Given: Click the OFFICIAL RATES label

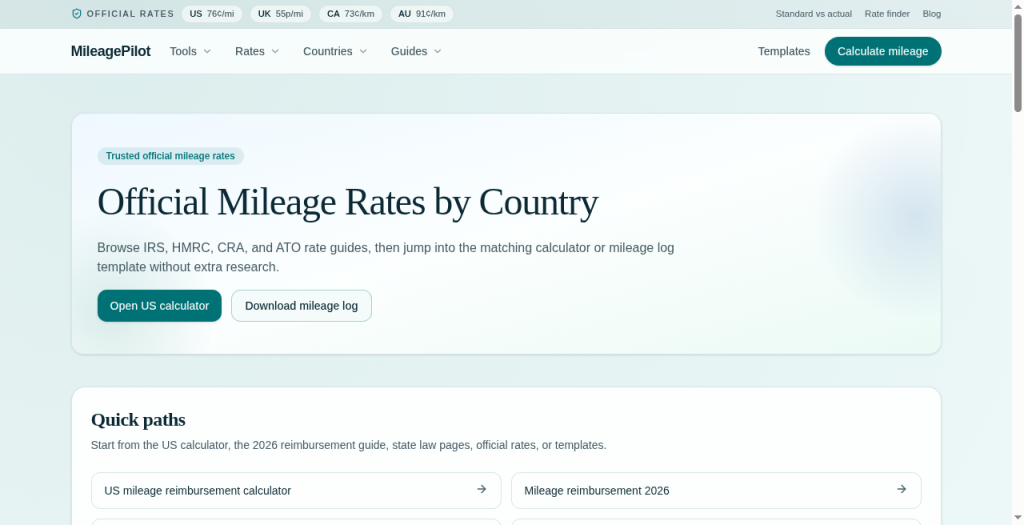Looking at the screenshot, I should [130, 14].
